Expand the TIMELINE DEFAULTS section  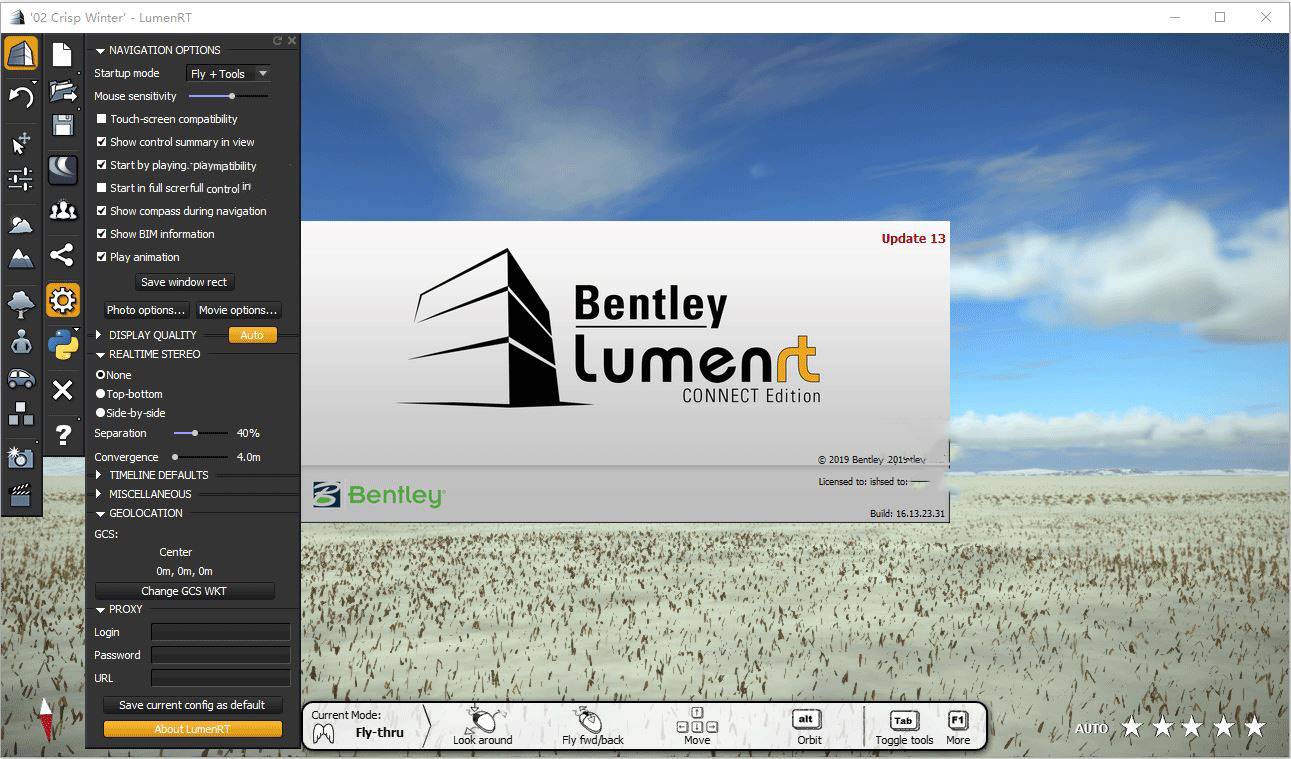click(99, 475)
